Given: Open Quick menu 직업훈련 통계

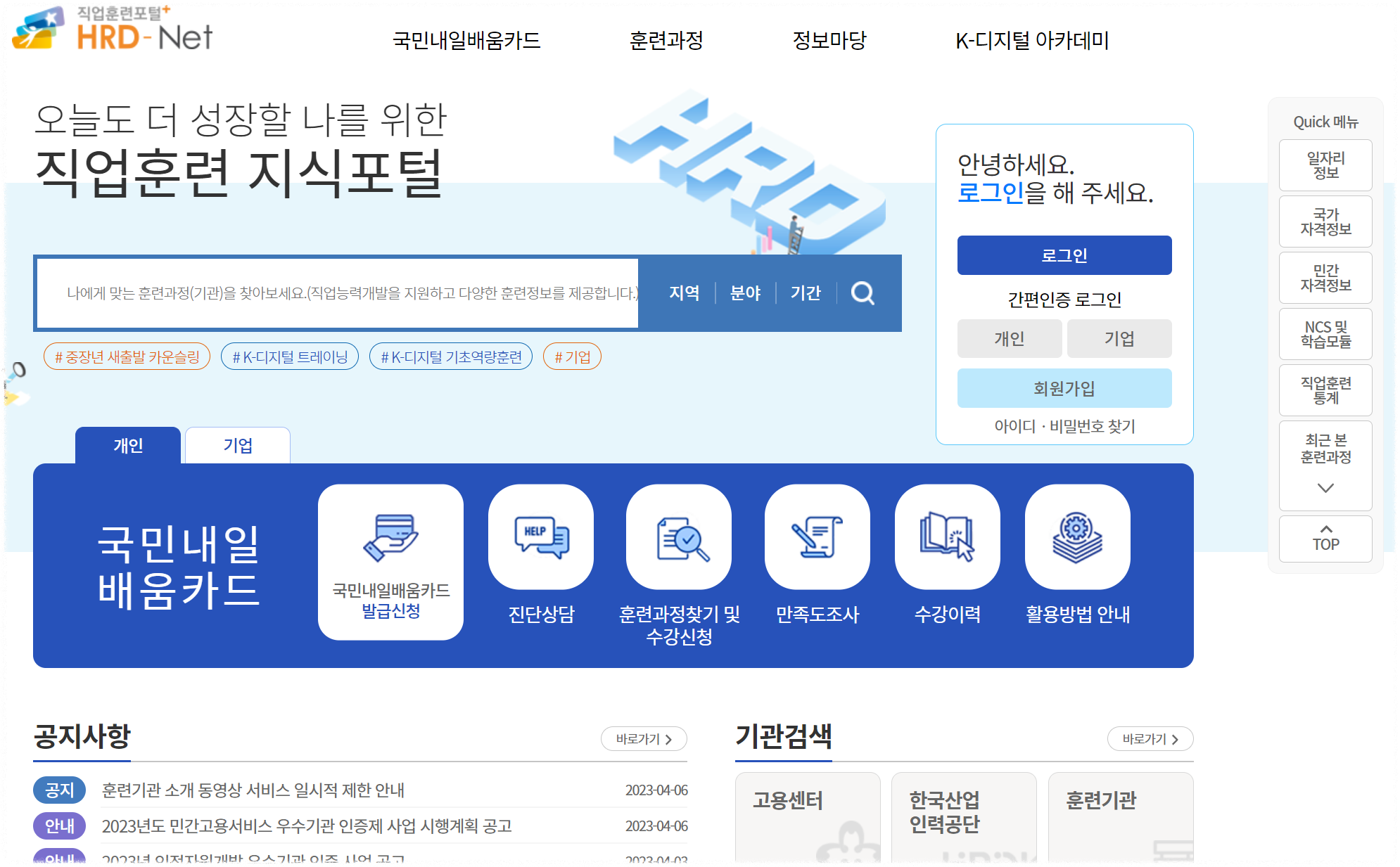Looking at the screenshot, I should [x=1325, y=390].
